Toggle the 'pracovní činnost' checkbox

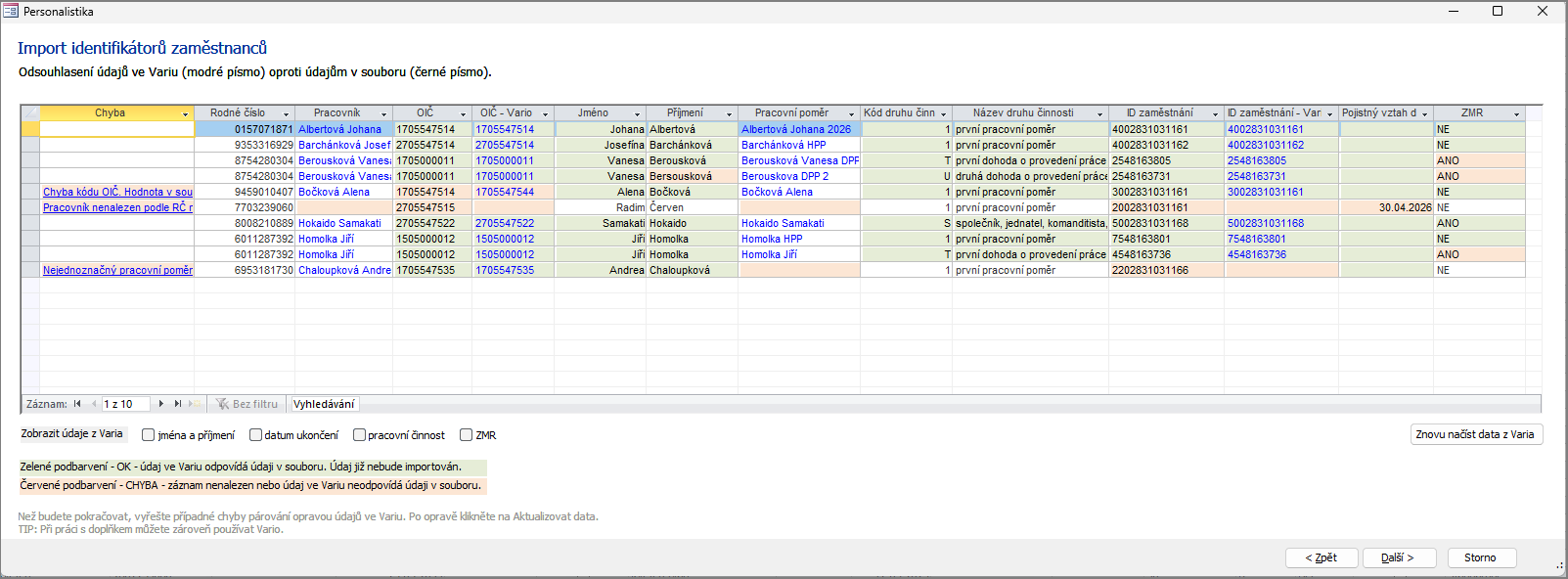359,435
